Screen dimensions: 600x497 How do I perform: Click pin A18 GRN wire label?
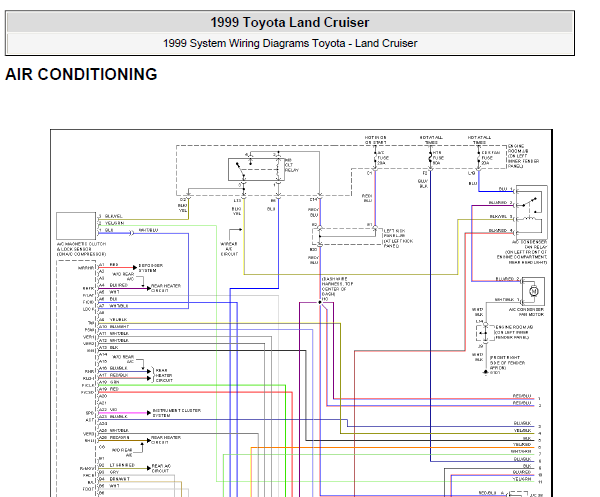pos(114,382)
